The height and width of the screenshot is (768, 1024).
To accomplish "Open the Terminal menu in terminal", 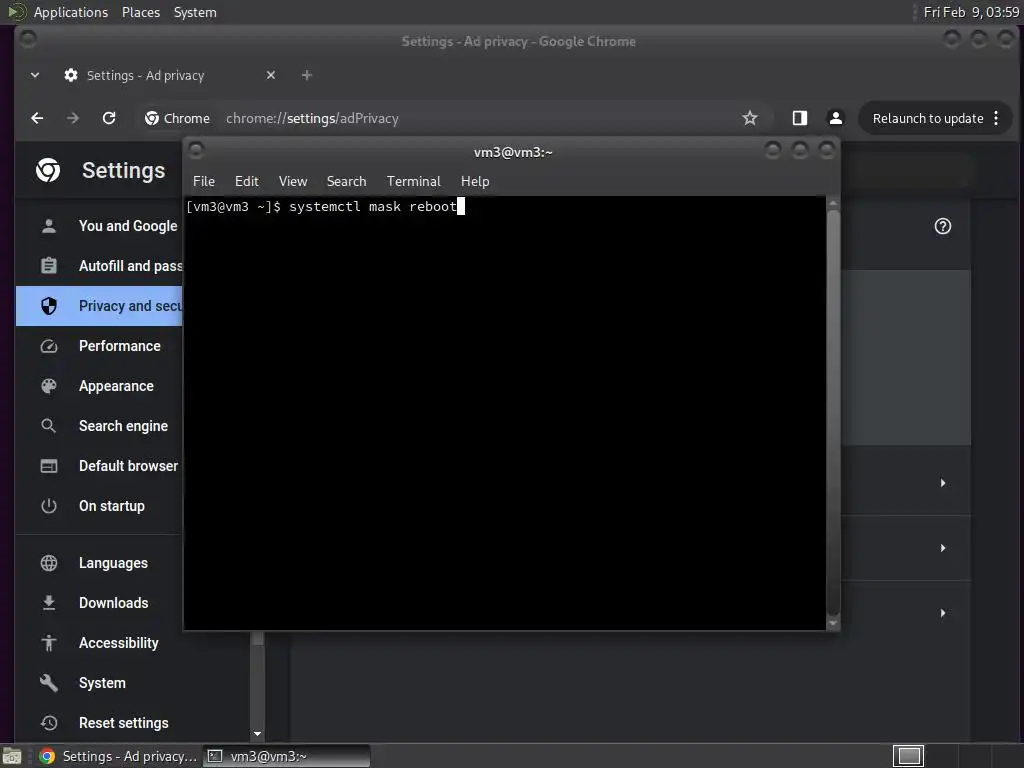I will [x=413, y=182].
